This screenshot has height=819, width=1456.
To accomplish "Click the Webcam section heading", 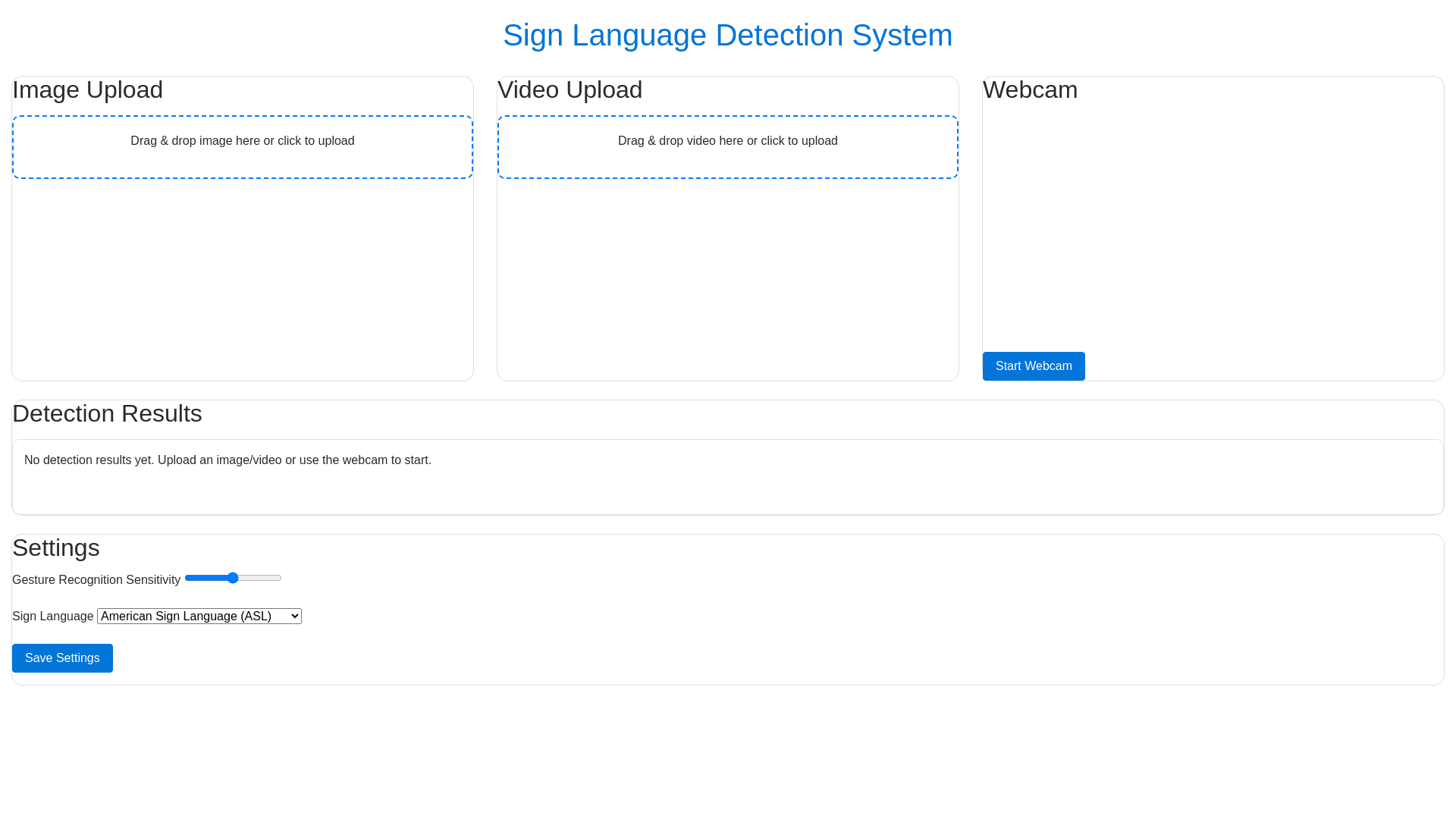I will click(1030, 90).
